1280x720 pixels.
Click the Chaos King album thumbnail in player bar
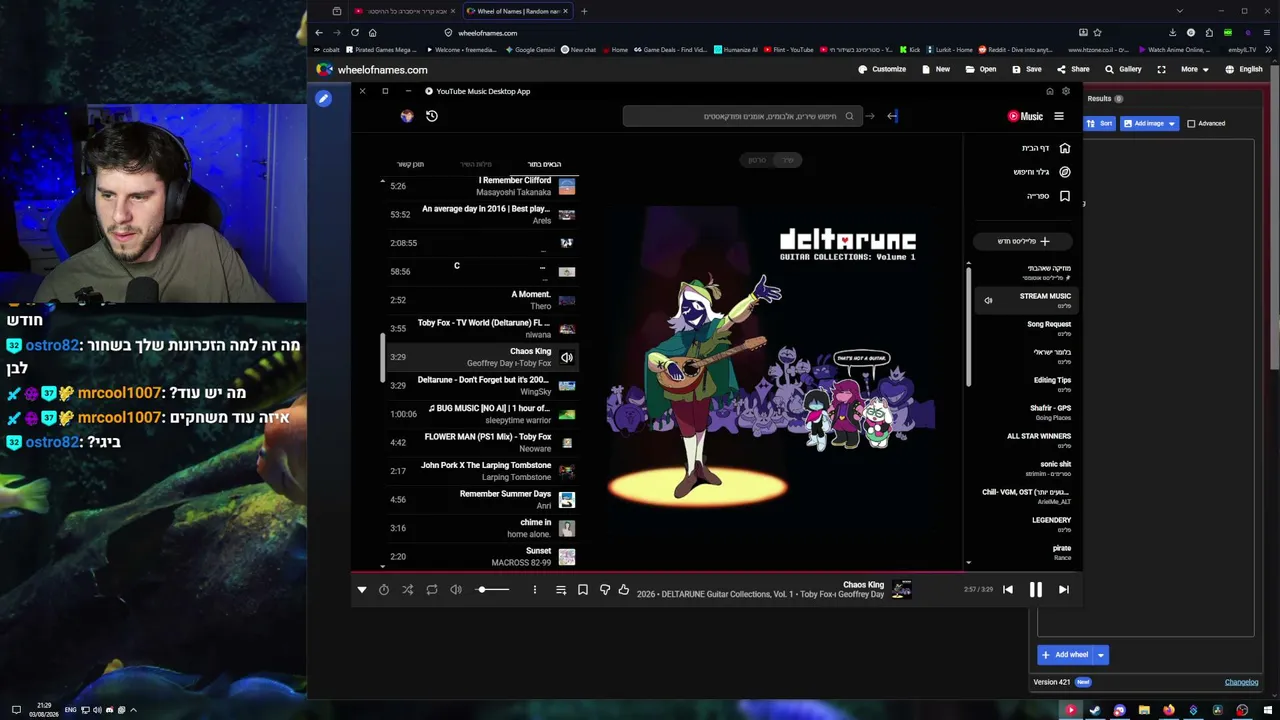pyautogui.click(x=902, y=590)
